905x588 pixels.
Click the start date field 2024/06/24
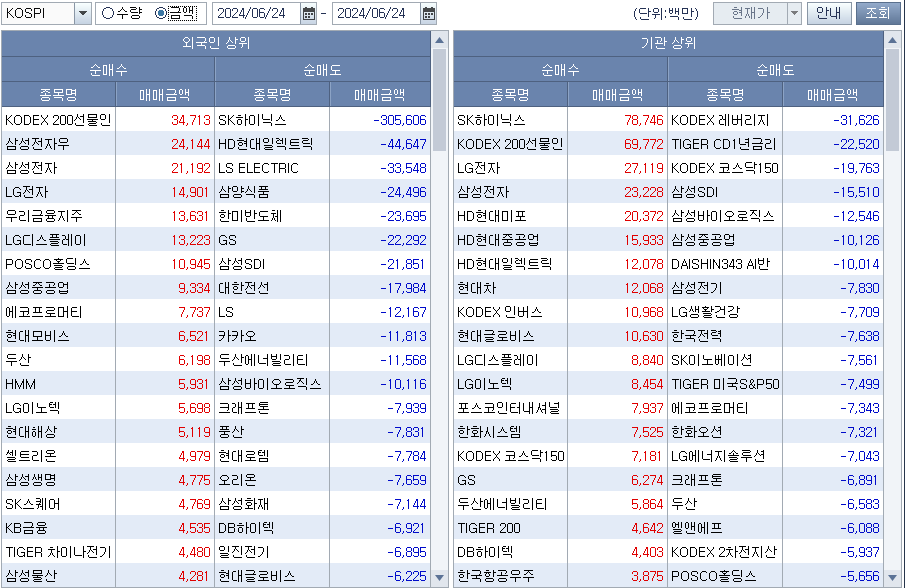(256, 13)
